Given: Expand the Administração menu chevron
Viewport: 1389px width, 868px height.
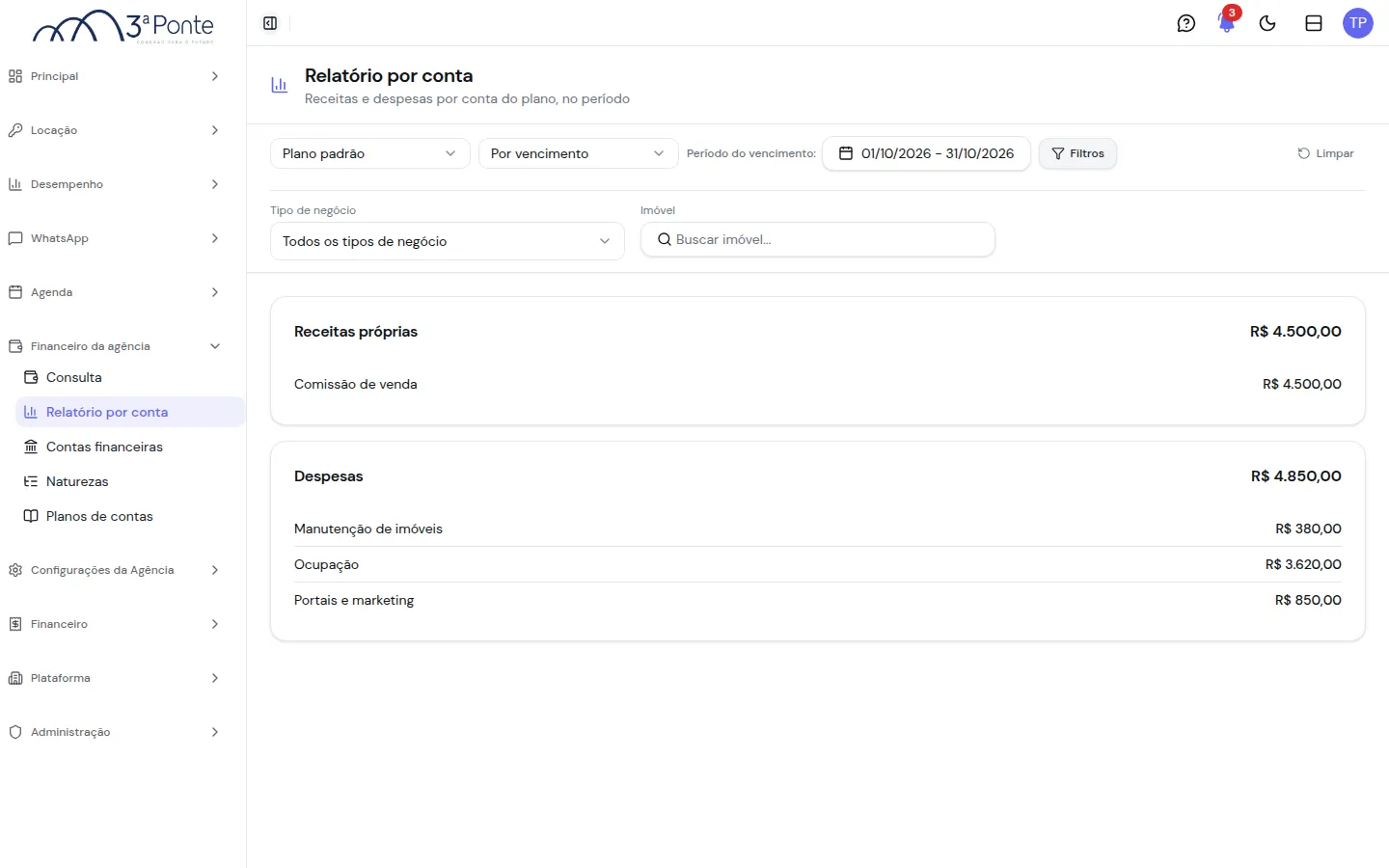Looking at the screenshot, I should pos(215,732).
